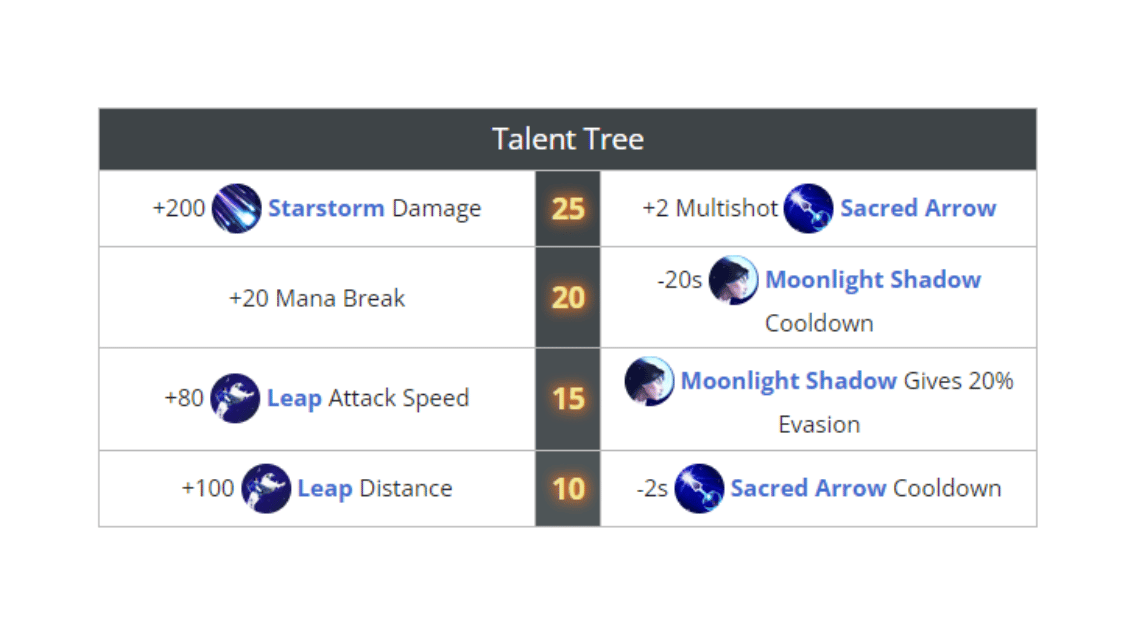Image resolution: width=1140 pixels, height=640 pixels.
Task: Open the Starstorm link
Action: pos(326,209)
